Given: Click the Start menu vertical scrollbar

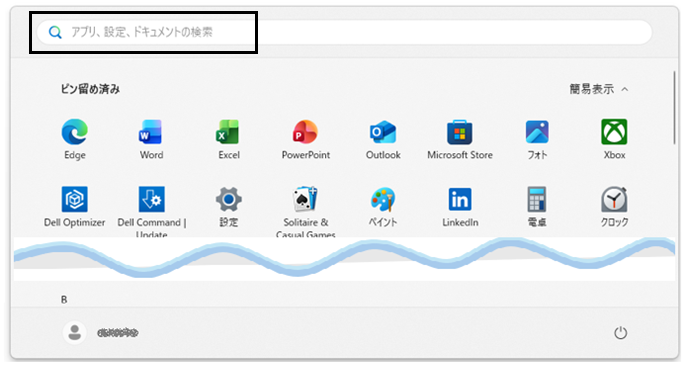Looking at the screenshot, I should (x=674, y=107).
